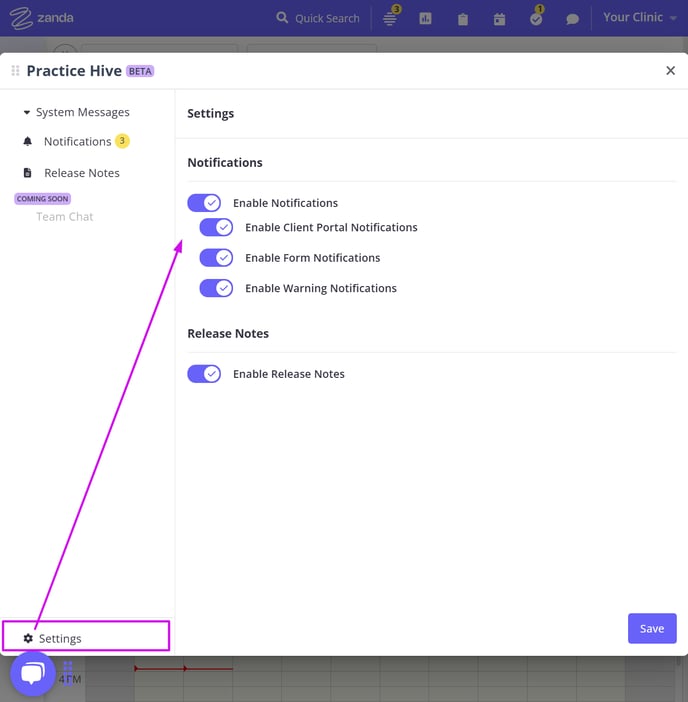Open Notifications in the sidebar
Image resolution: width=688 pixels, height=702 pixels.
77,141
